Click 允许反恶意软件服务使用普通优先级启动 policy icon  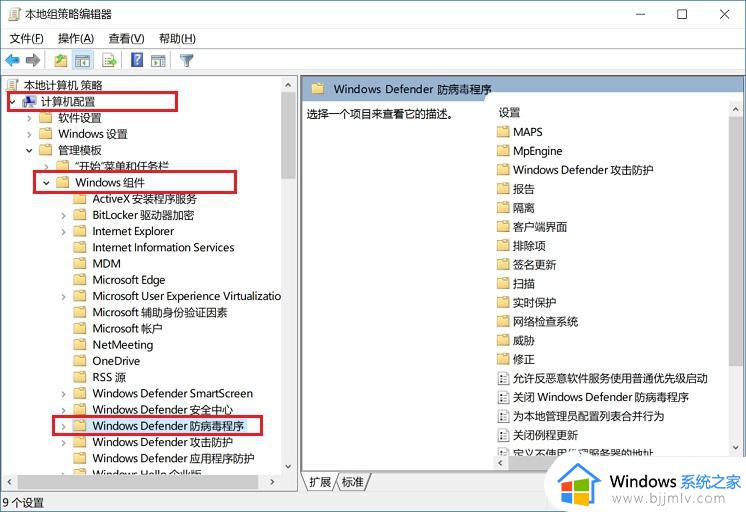(x=503, y=378)
